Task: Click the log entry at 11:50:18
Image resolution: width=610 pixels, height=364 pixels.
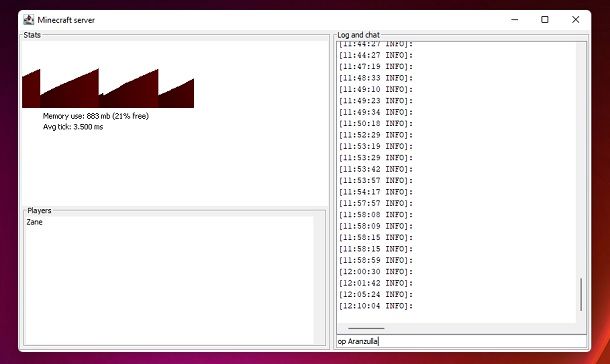Action: tap(376, 124)
